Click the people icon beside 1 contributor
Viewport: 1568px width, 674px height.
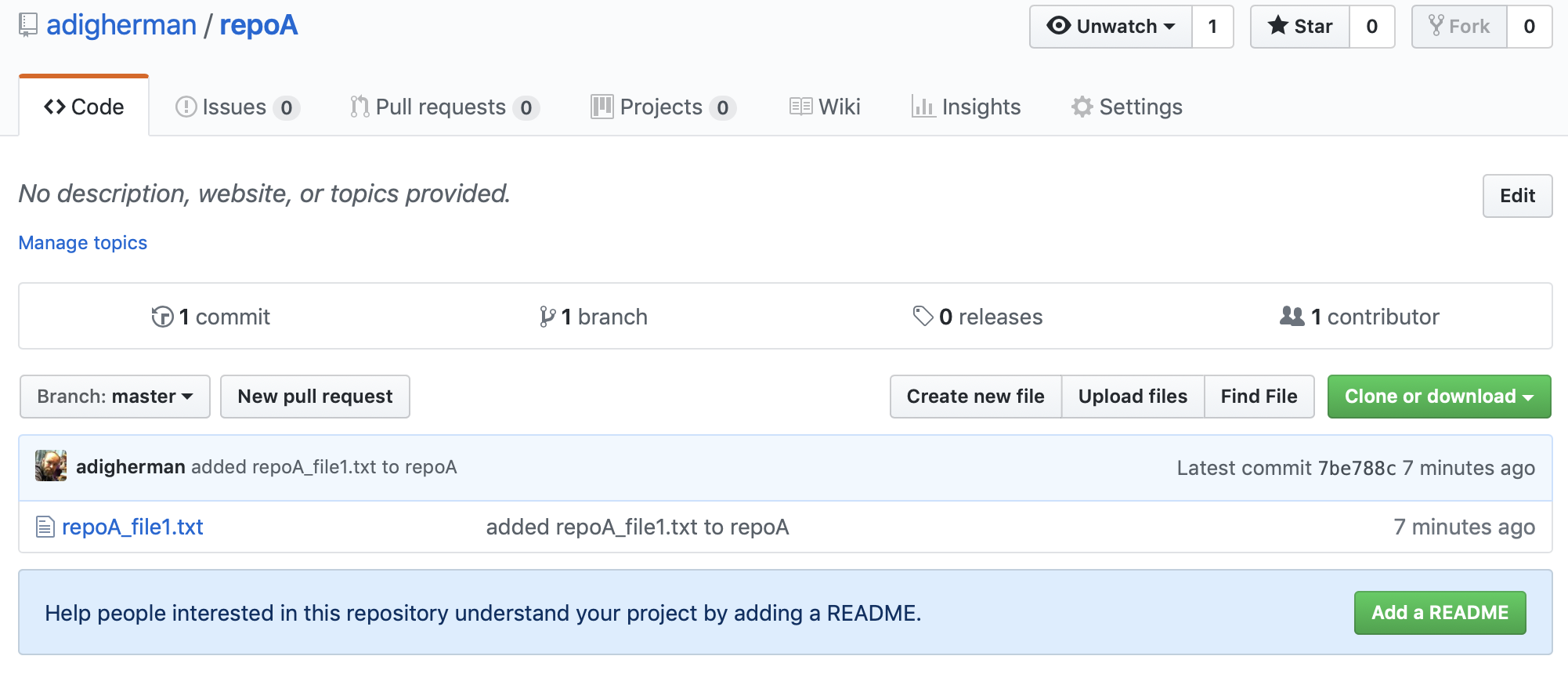[1292, 316]
